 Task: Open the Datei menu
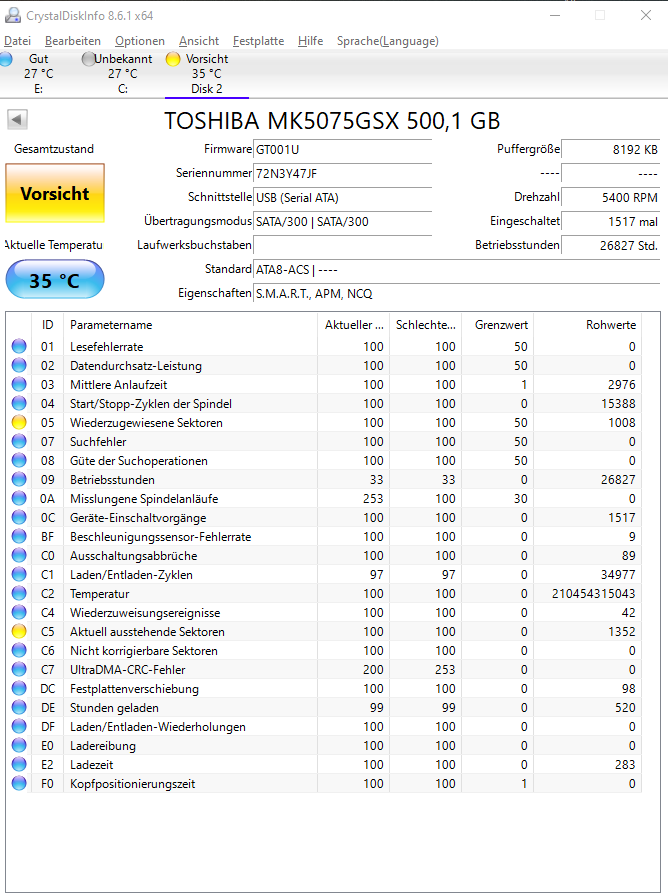pyautogui.click(x=17, y=41)
